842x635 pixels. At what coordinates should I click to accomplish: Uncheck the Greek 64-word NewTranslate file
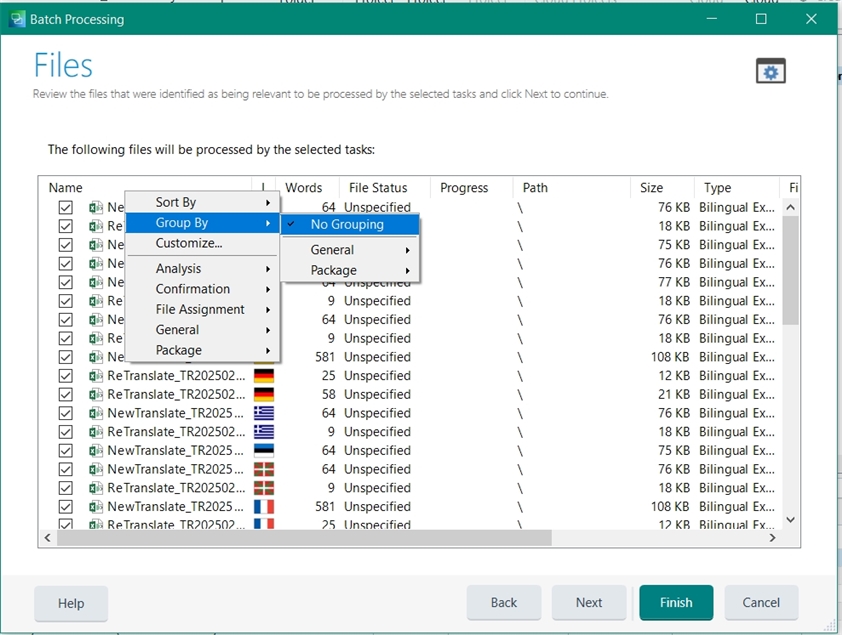(66, 413)
